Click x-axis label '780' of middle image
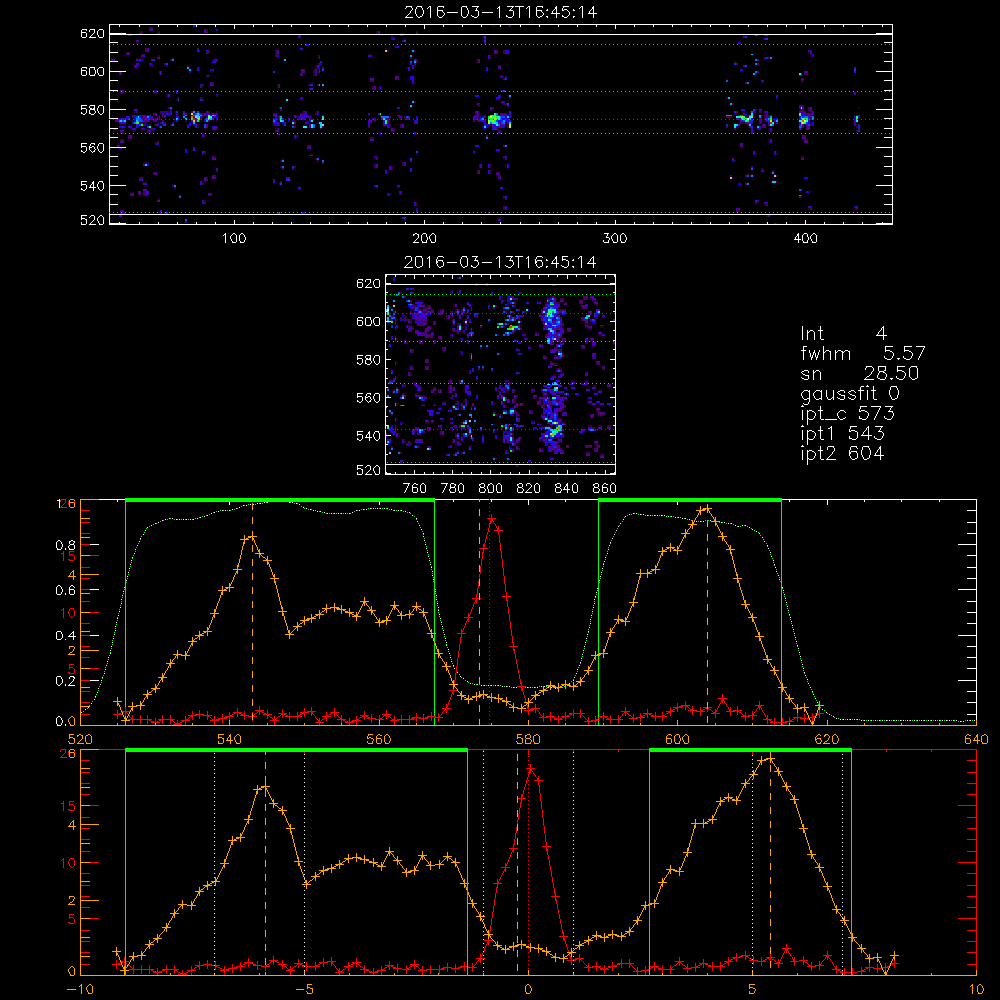This screenshot has width=1000, height=1000. pyautogui.click(x=453, y=489)
